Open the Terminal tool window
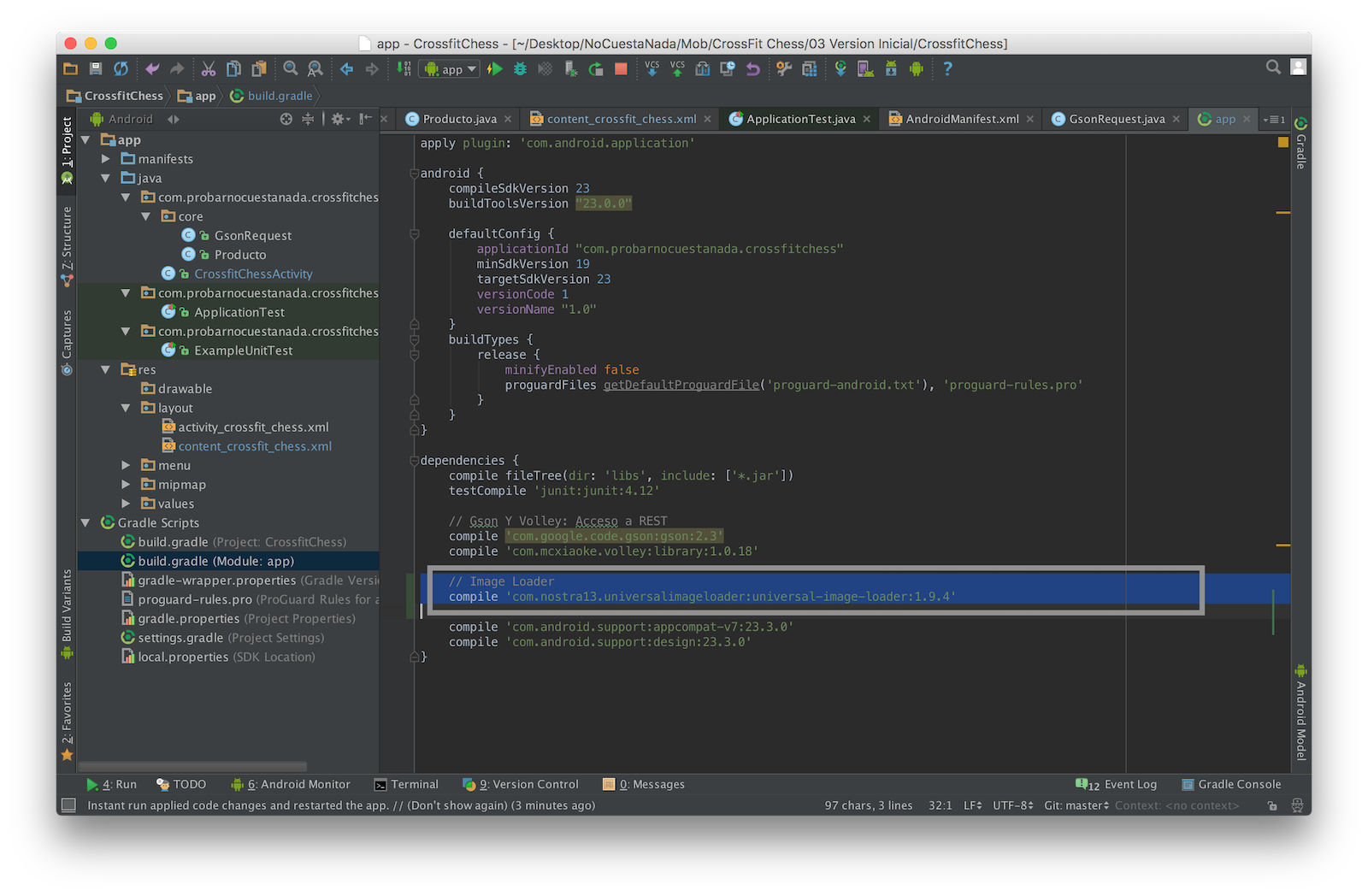The width and height of the screenshot is (1368, 896). tap(406, 784)
